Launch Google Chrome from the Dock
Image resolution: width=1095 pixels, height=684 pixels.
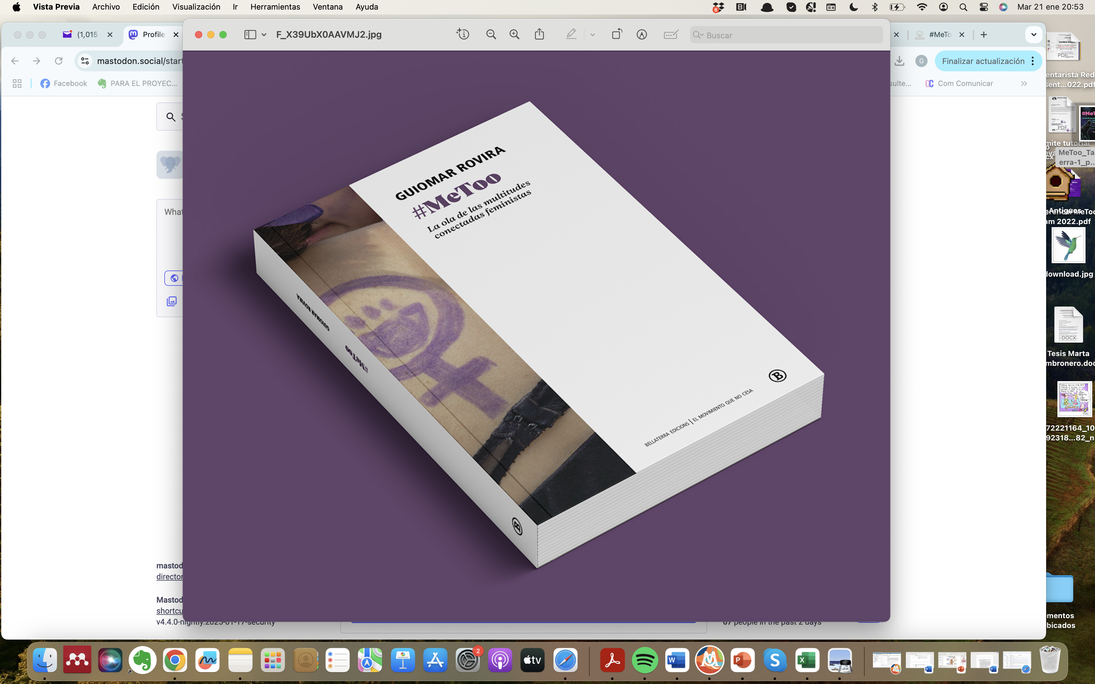pos(175,660)
